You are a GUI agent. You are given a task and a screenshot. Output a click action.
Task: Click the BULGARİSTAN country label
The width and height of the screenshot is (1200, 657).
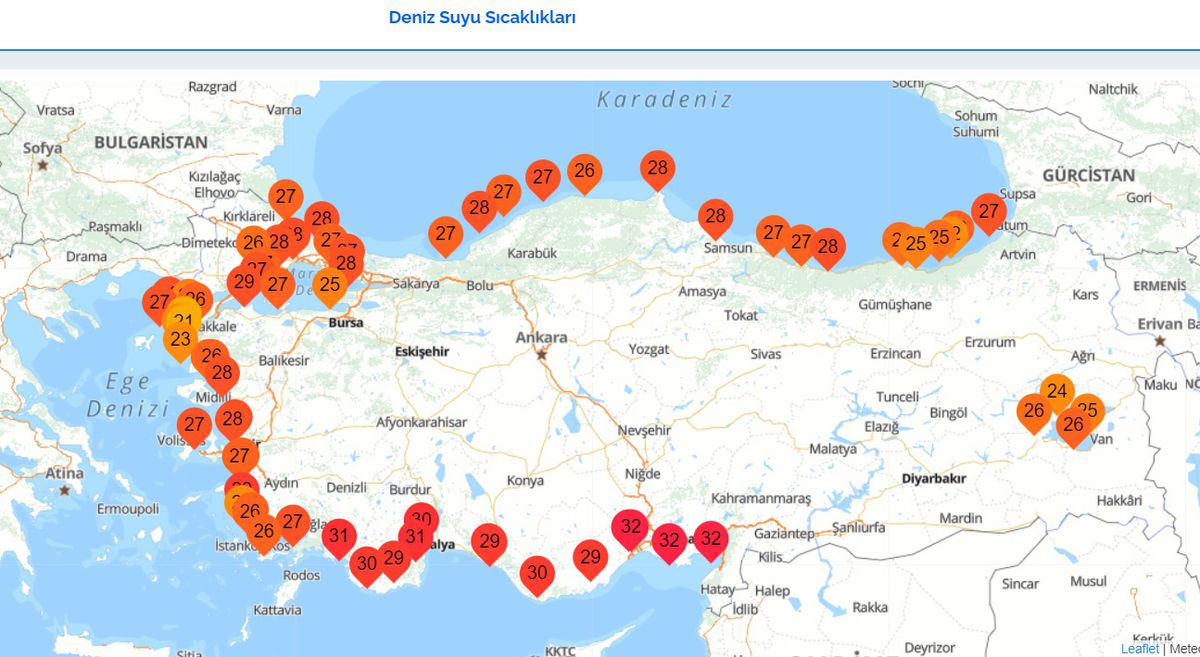pos(151,142)
